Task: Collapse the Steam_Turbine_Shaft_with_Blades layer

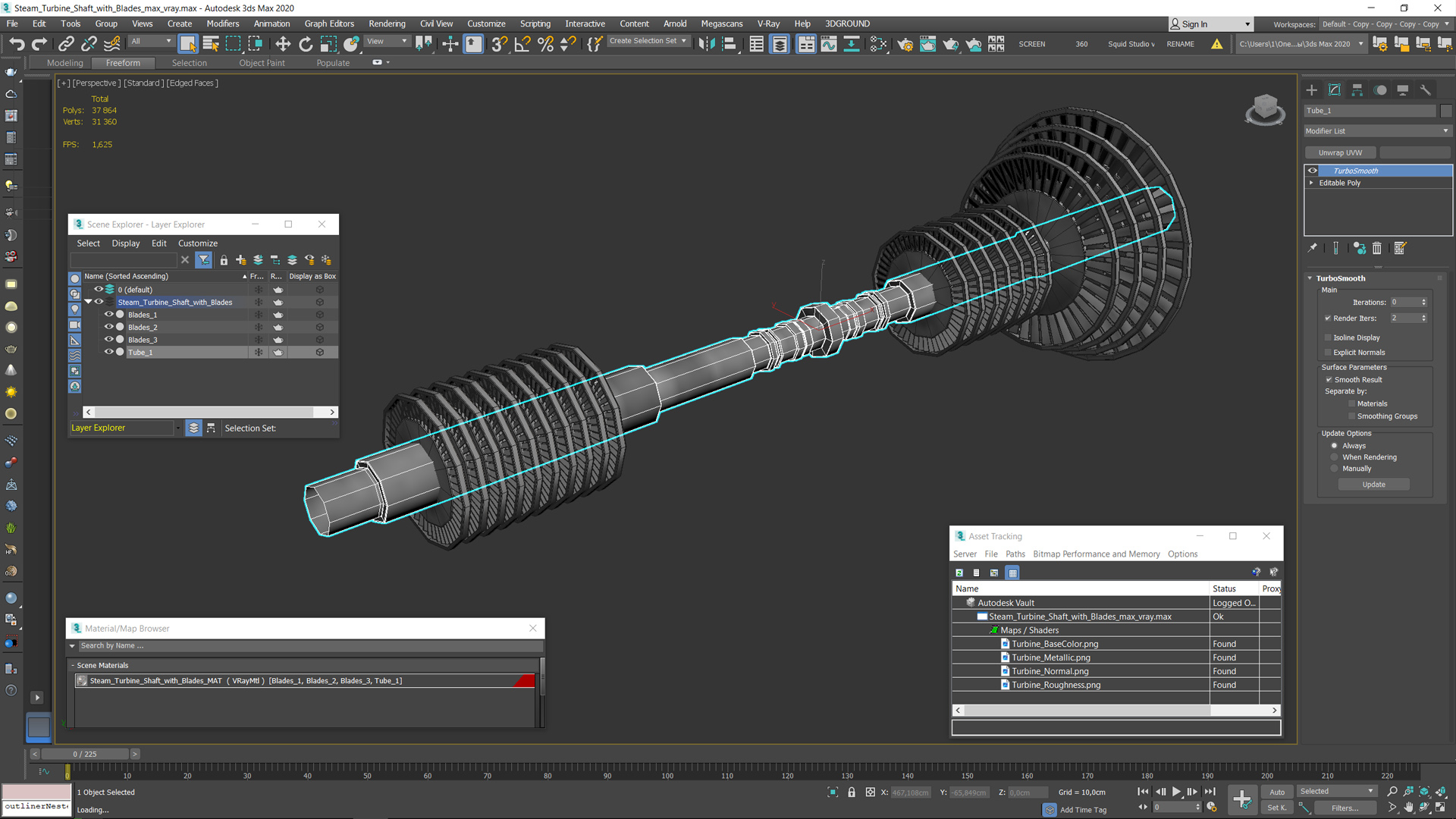Action: point(88,302)
